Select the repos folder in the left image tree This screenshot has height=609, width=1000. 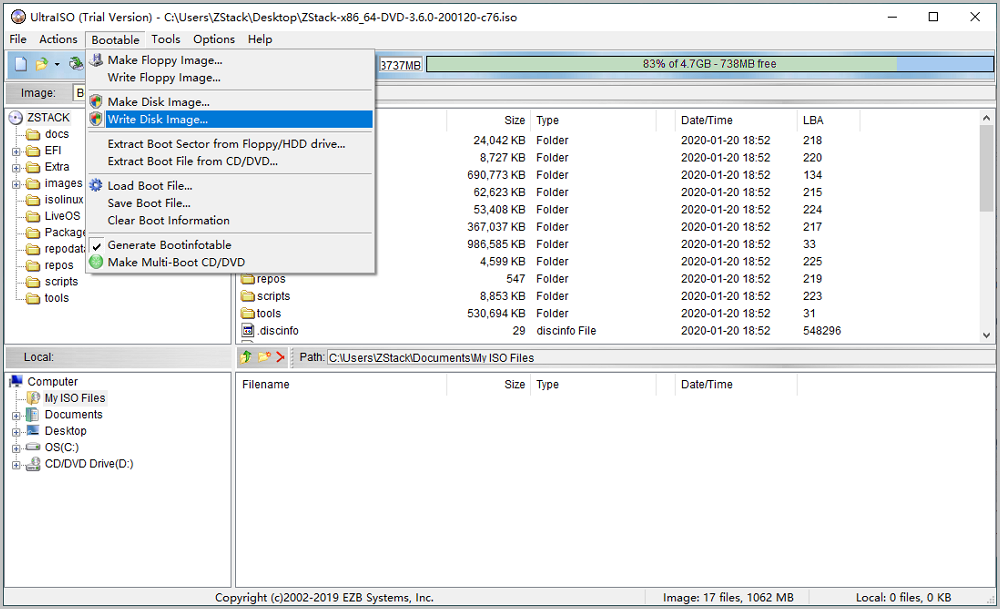click(x=59, y=265)
